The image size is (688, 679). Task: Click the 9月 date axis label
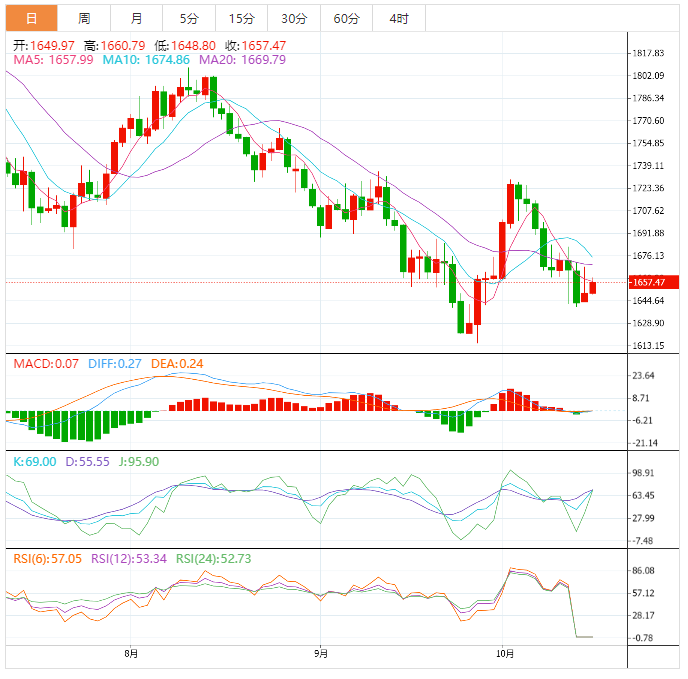click(x=321, y=654)
